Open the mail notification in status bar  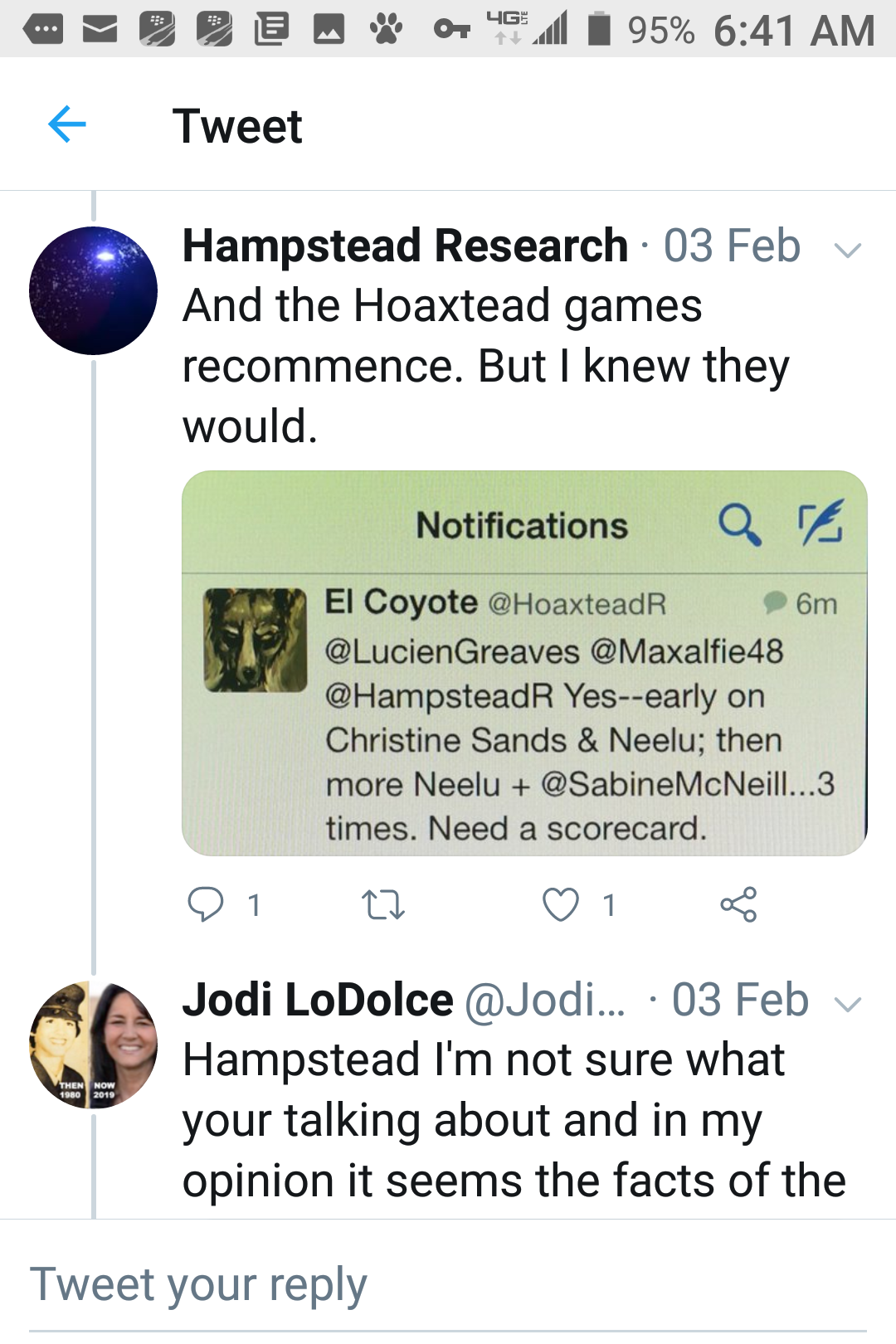100,31
